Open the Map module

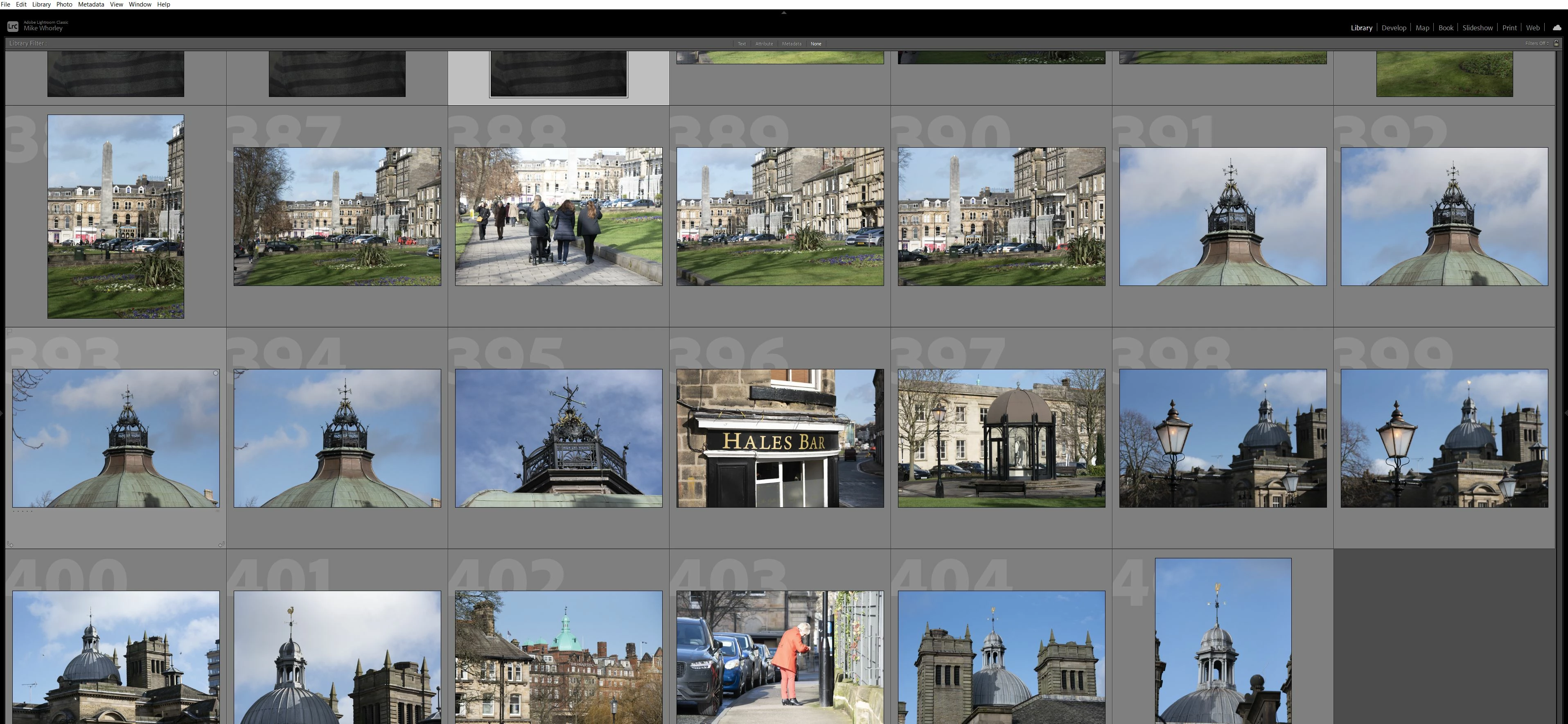click(1422, 28)
